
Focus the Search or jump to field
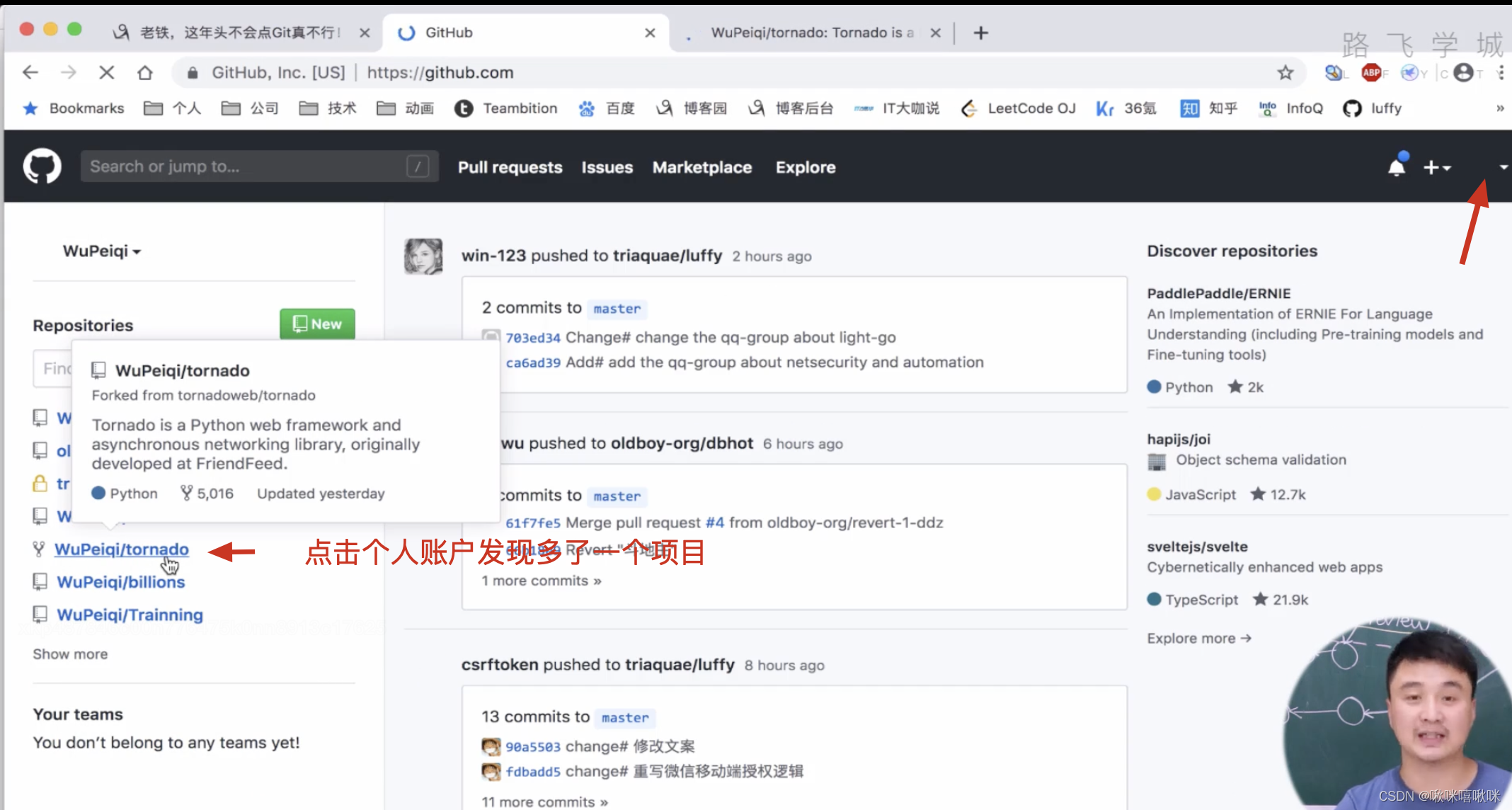[x=259, y=166]
